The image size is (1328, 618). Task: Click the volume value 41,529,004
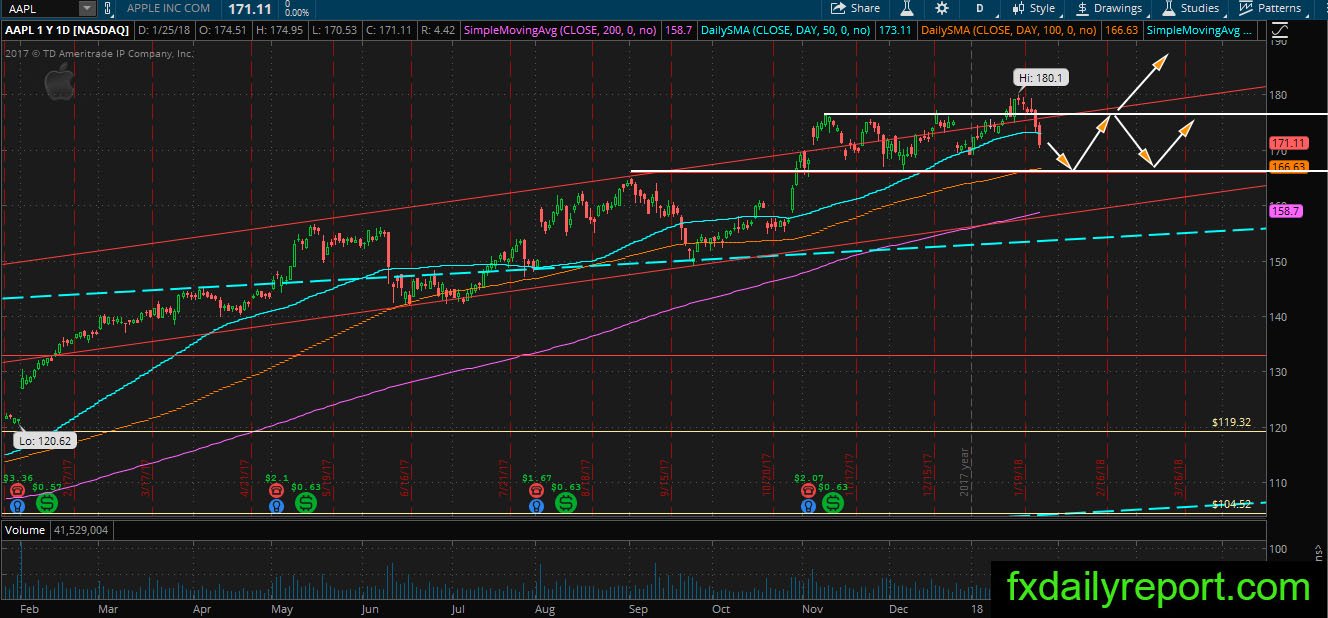click(x=83, y=529)
